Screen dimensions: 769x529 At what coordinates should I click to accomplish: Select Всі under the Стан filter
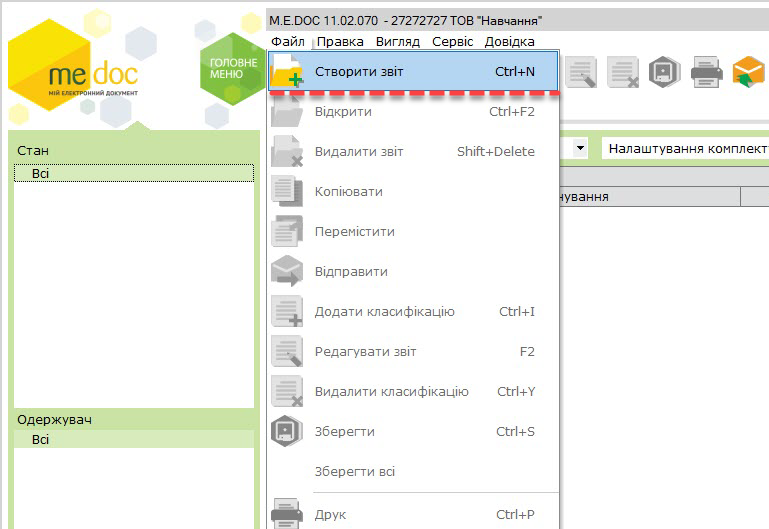tap(134, 173)
